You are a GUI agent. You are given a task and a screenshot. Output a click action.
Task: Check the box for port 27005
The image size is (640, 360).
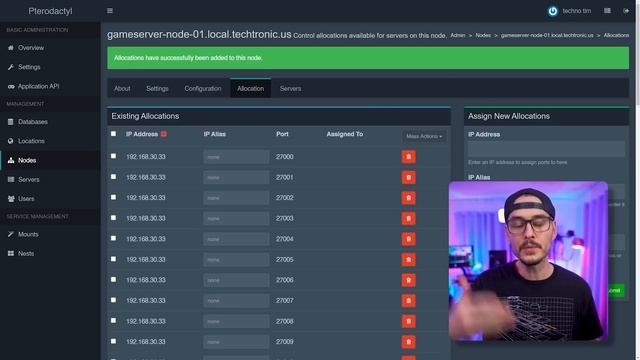click(113, 259)
